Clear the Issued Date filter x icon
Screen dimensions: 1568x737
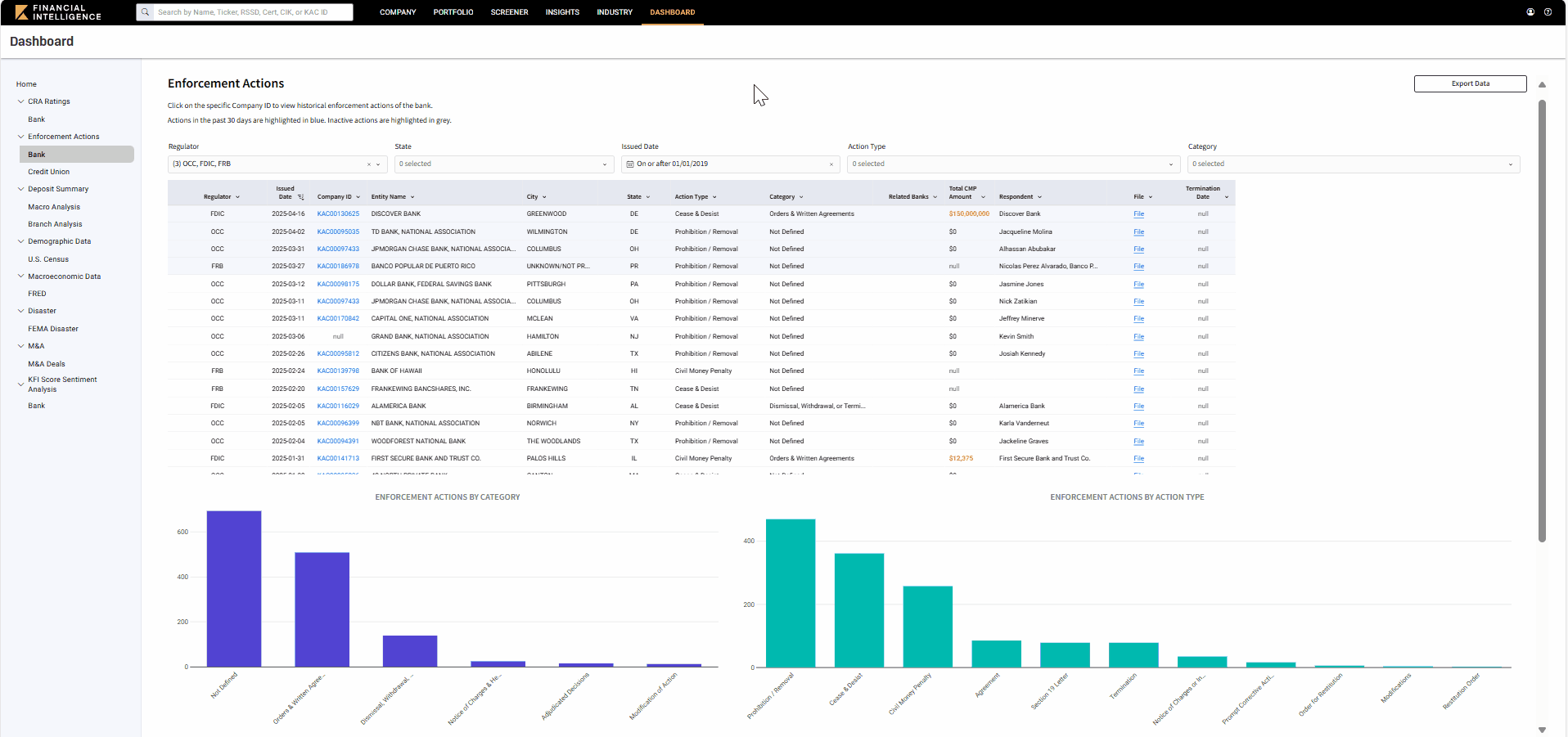[x=831, y=164]
